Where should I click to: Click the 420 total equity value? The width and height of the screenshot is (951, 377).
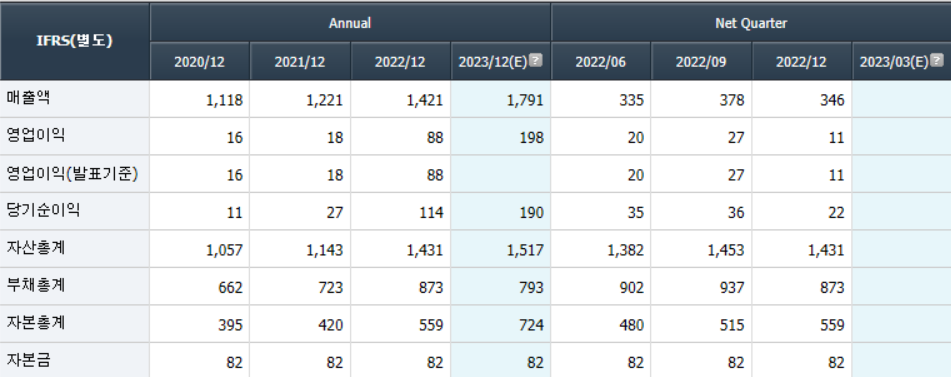(x=331, y=326)
